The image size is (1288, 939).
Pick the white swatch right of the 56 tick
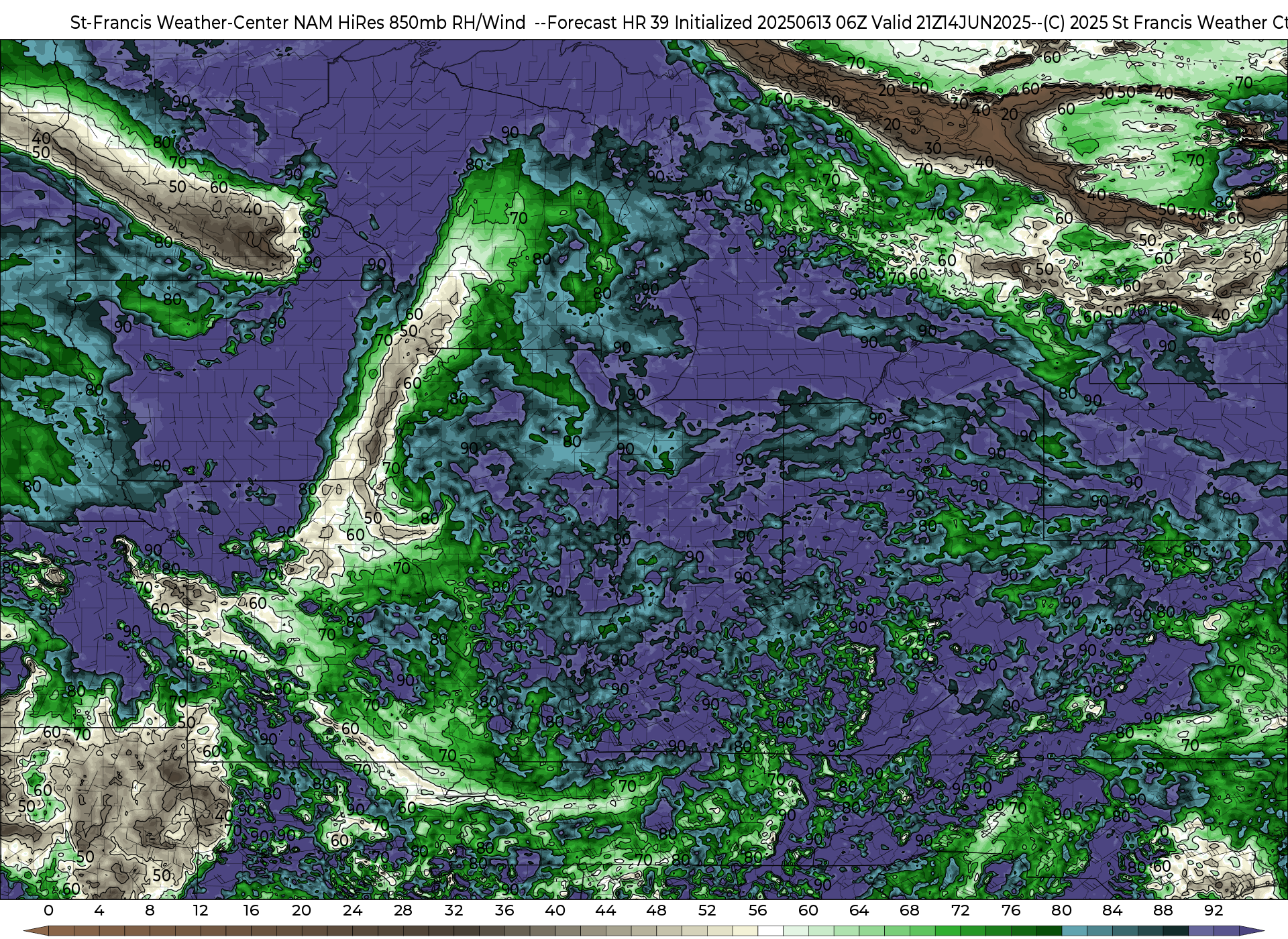[770, 931]
